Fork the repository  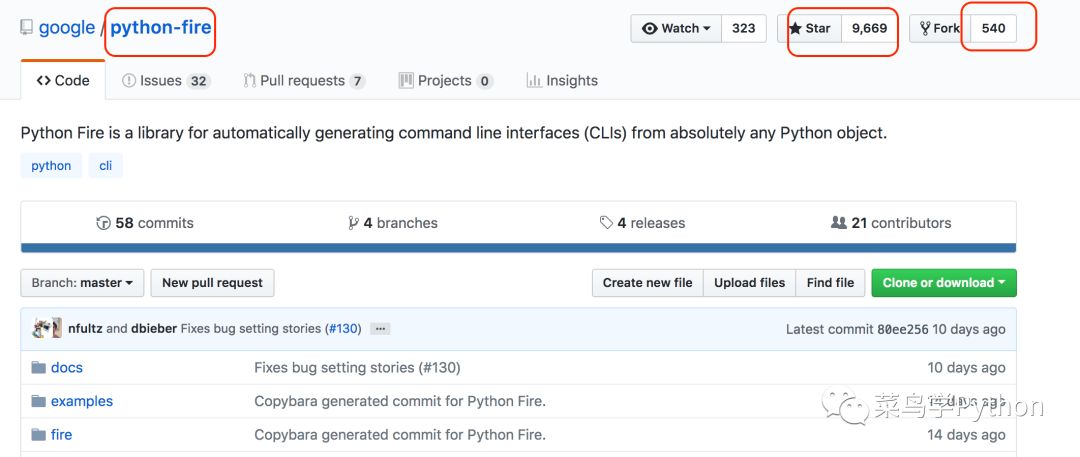(x=939, y=28)
